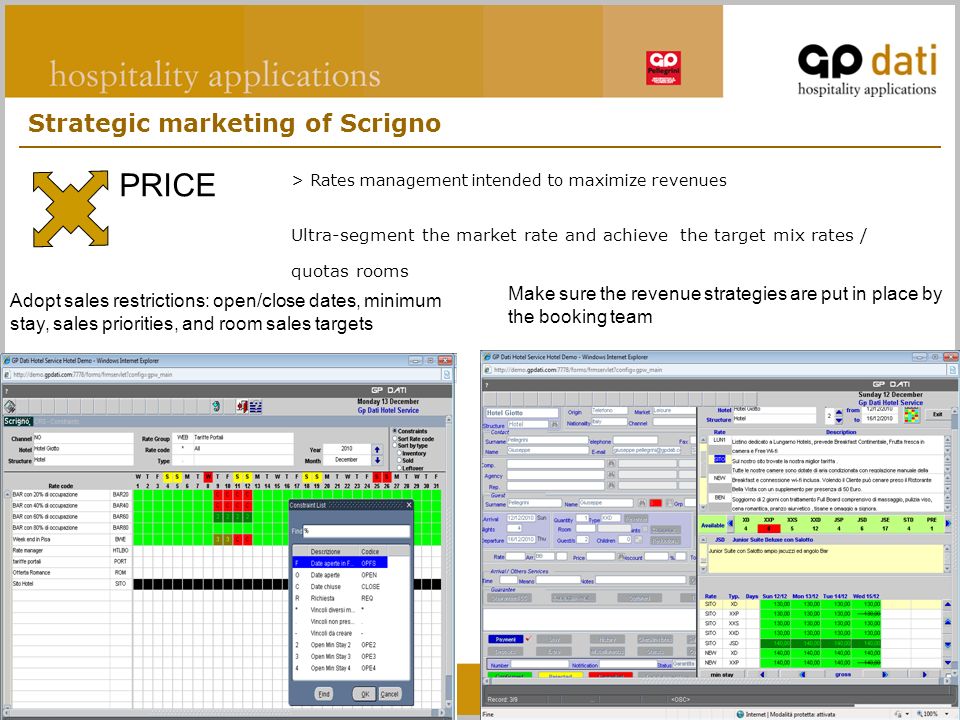Toggle the checkbox next to Children field
Screen dimensions: 960x720
pos(637,539)
